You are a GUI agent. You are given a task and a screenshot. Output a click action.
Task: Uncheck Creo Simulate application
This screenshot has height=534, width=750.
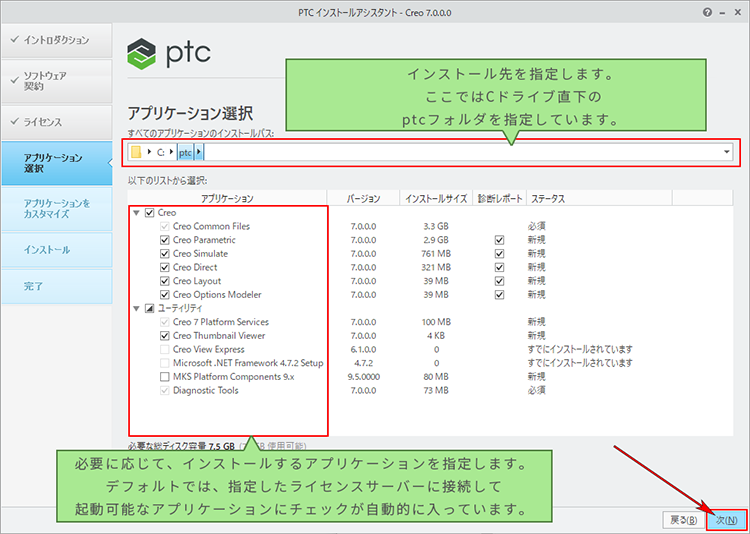click(x=165, y=254)
